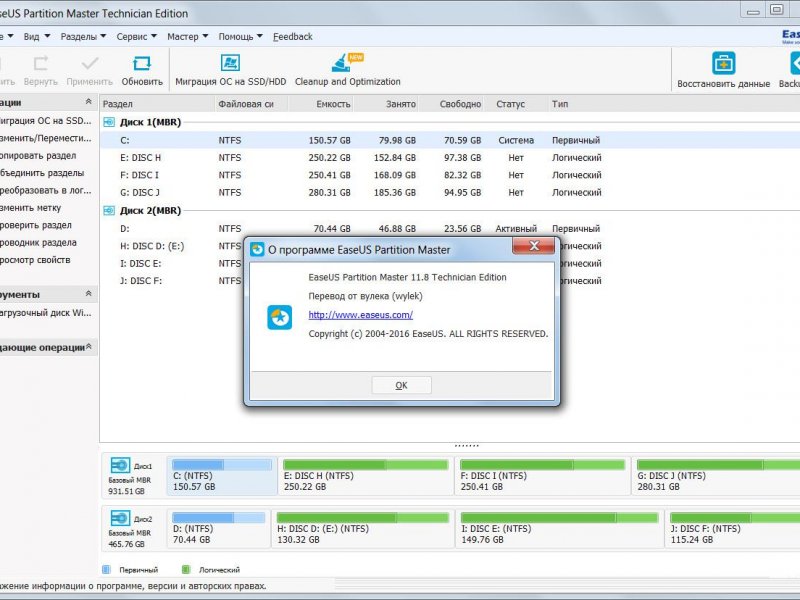
Task: Select the F: DISC I partition row
Action: (450, 175)
